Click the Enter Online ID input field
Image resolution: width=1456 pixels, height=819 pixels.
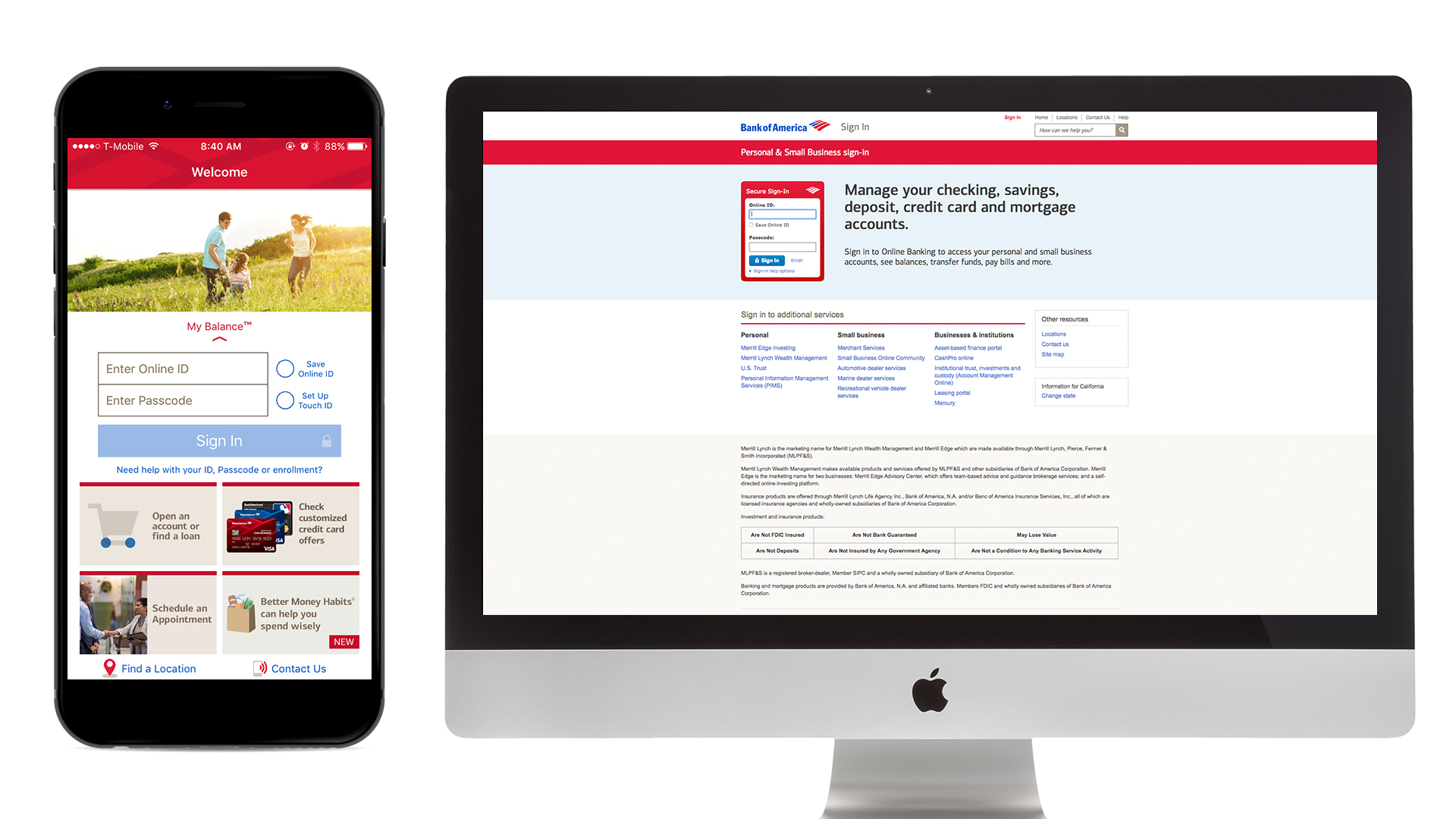[183, 366]
